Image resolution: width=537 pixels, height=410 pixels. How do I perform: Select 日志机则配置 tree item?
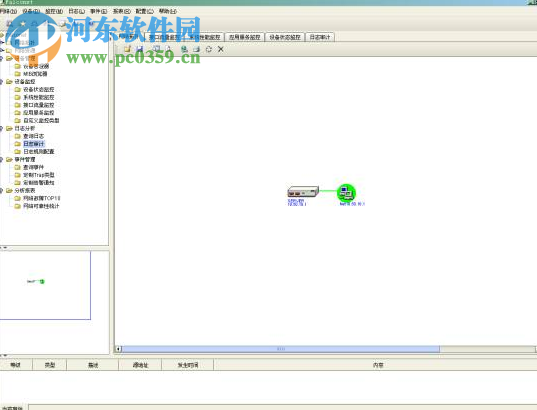click(x=39, y=152)
